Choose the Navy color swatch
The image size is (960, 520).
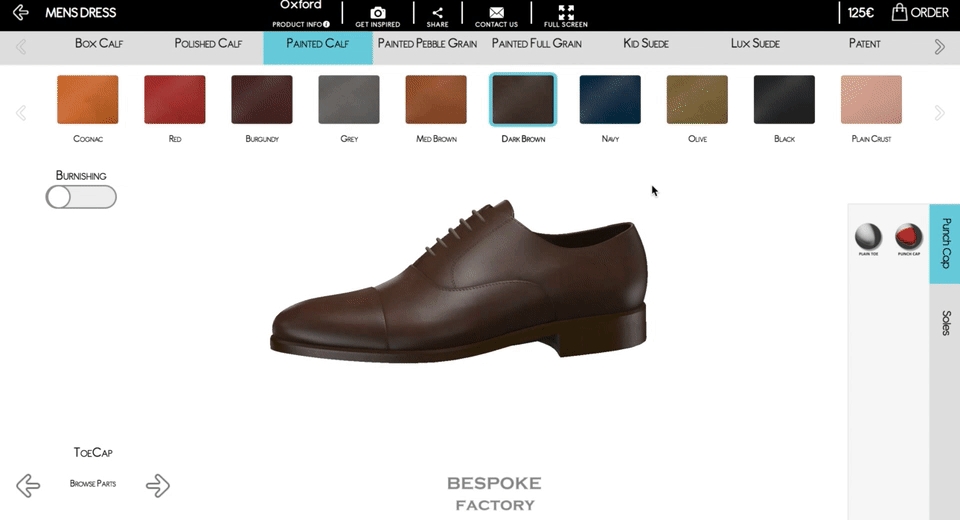pos(610,100)
